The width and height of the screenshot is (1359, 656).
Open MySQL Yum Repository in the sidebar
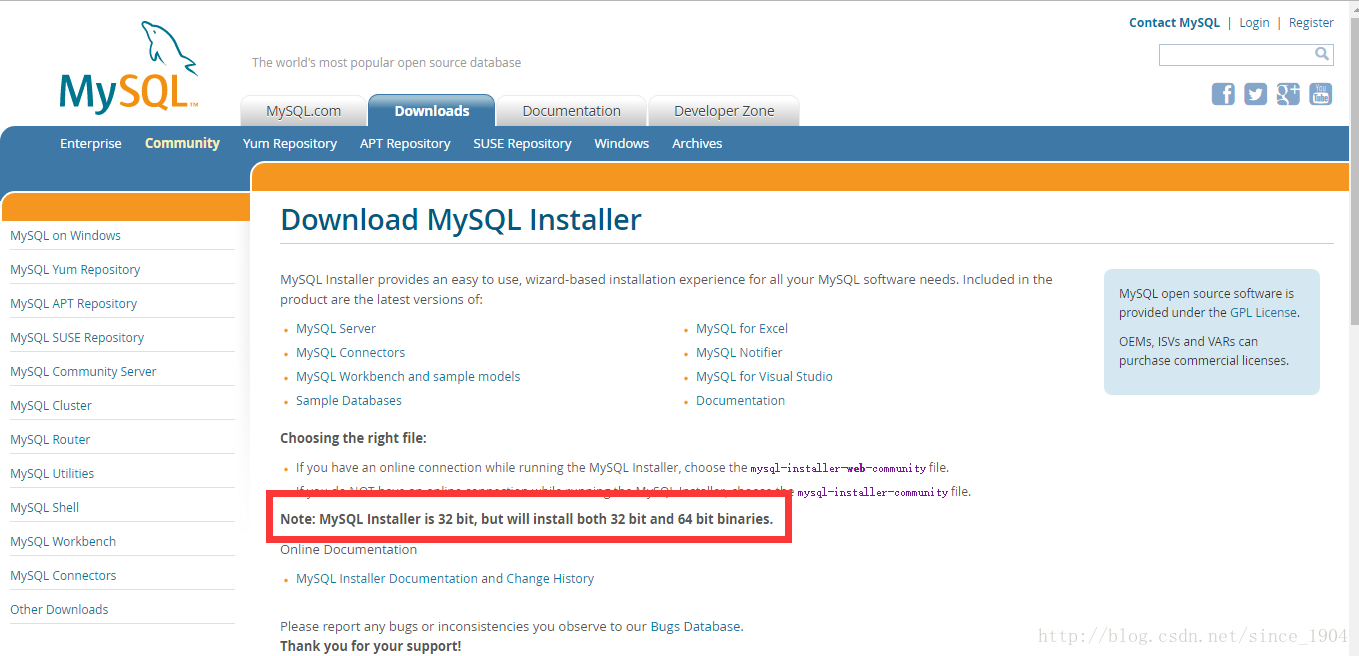75,270
